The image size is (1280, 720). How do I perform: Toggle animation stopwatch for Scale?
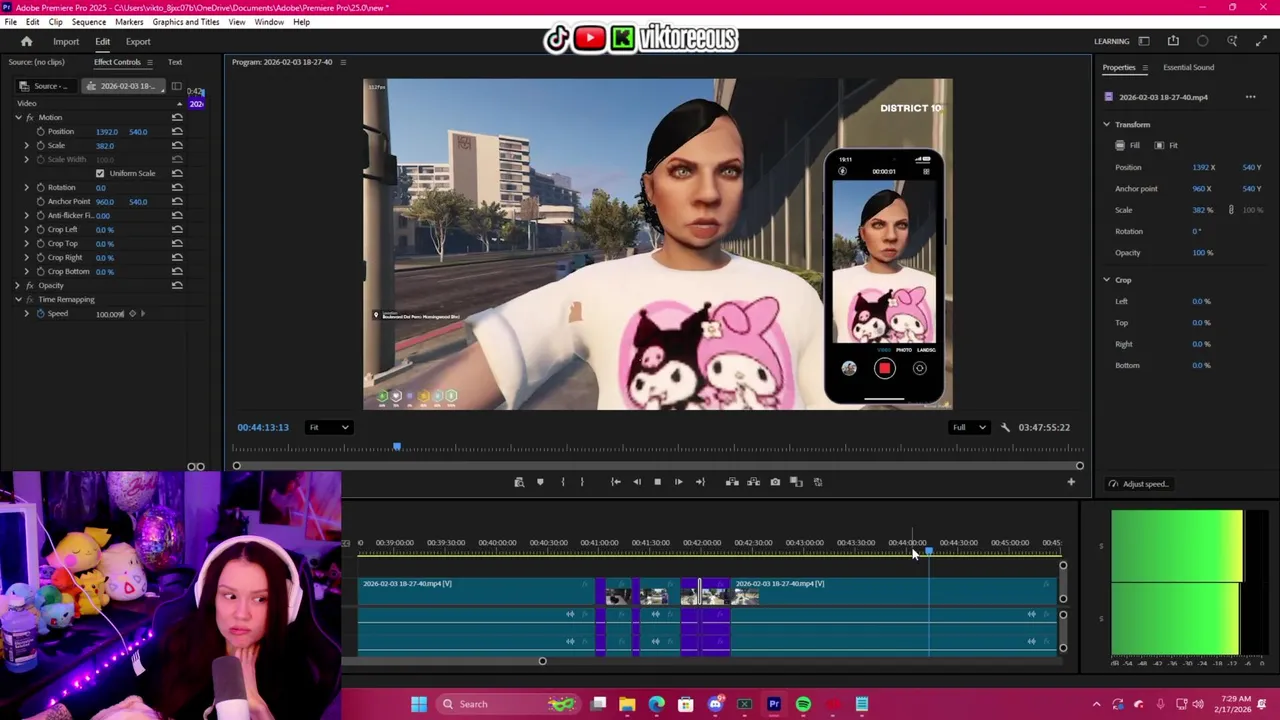[x=41, y=145]
